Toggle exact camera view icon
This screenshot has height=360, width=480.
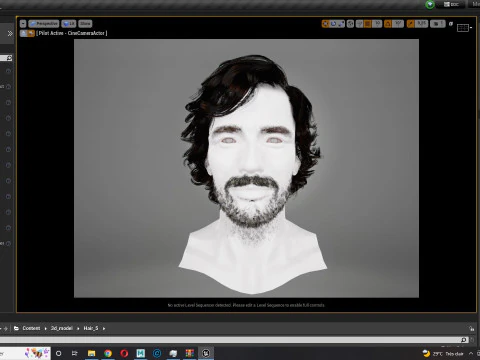(x=31, y=33)
